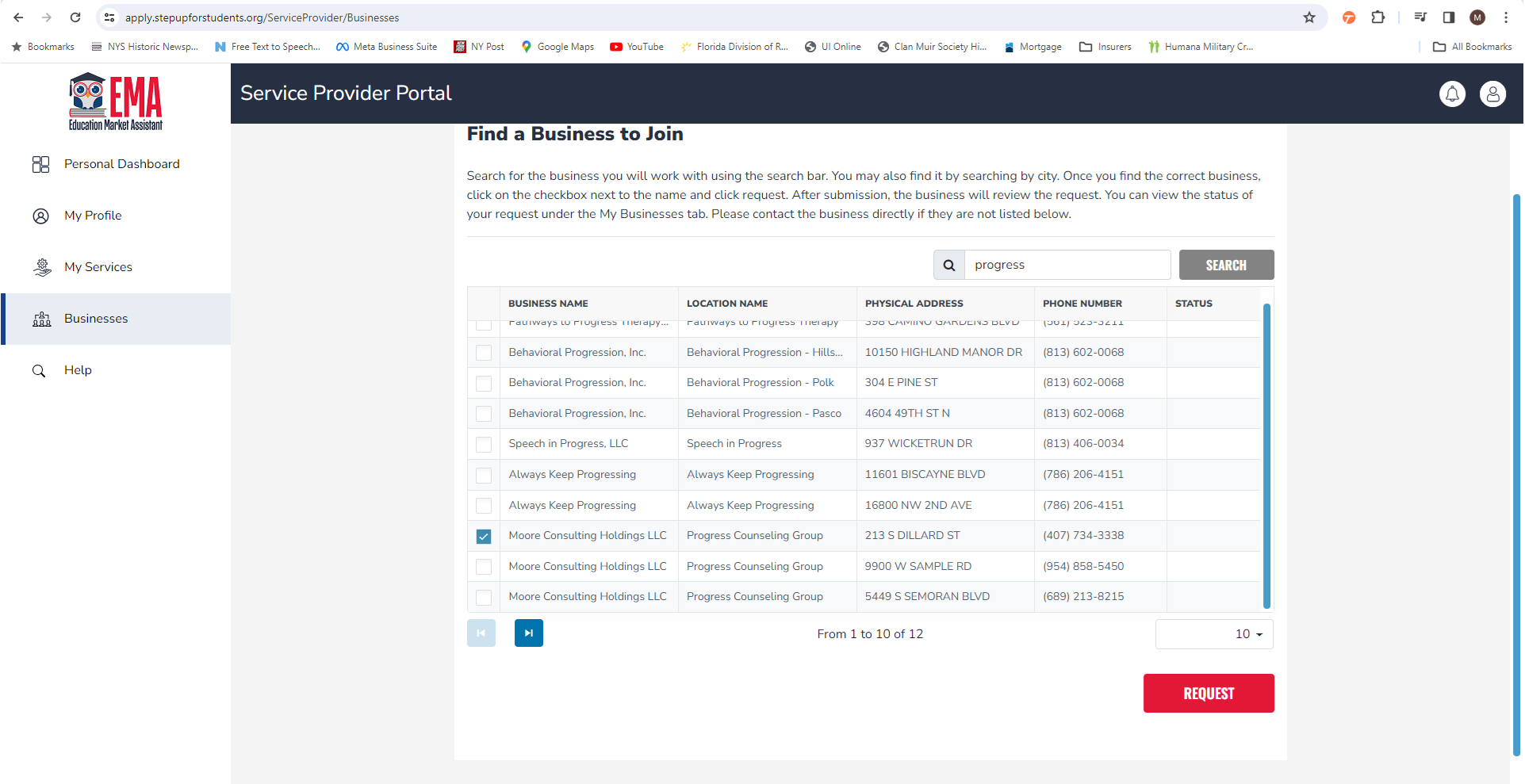Screen dimensions: 1525x784
Task: Open the browser Extensions puzzle icon
Action: tap(1378, 17)
